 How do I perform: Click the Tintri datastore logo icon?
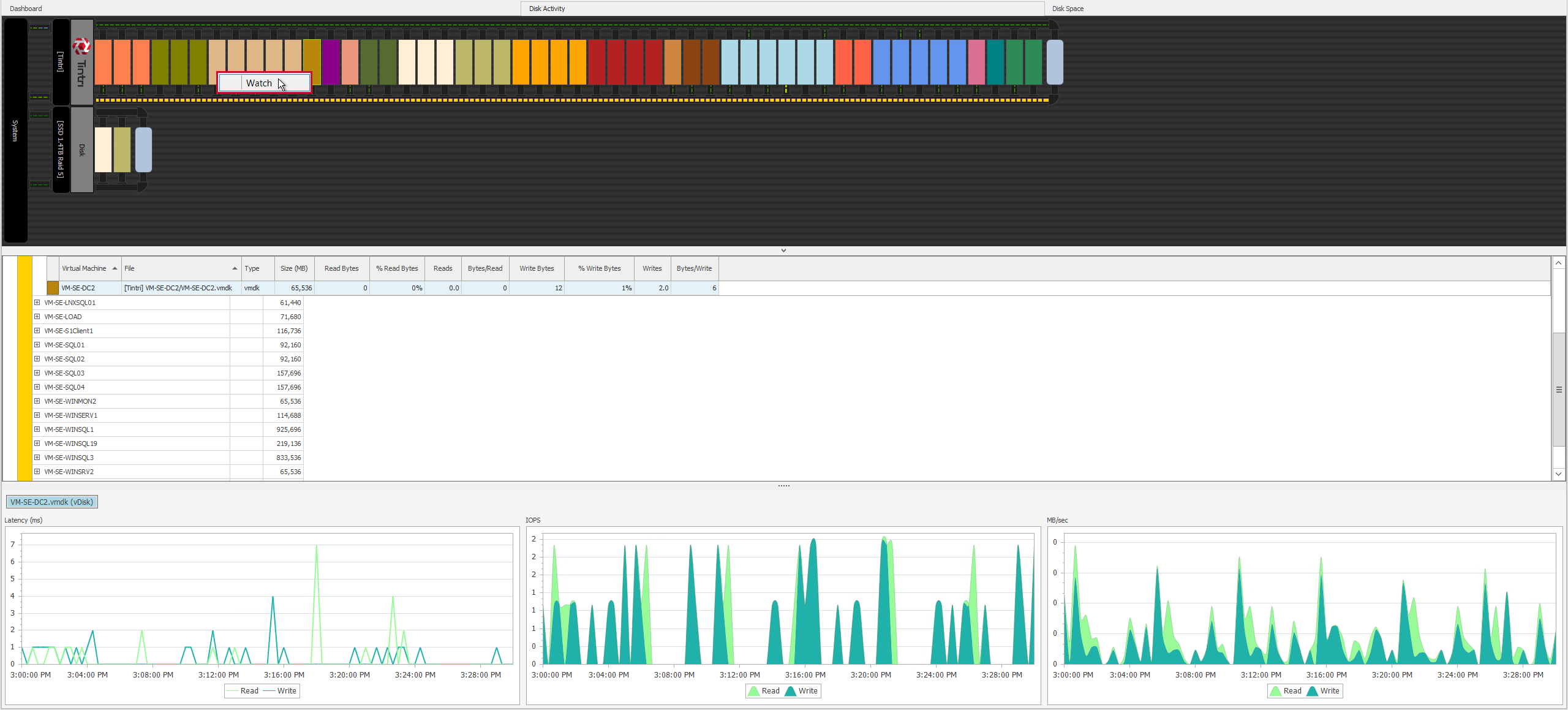(81, 46)
